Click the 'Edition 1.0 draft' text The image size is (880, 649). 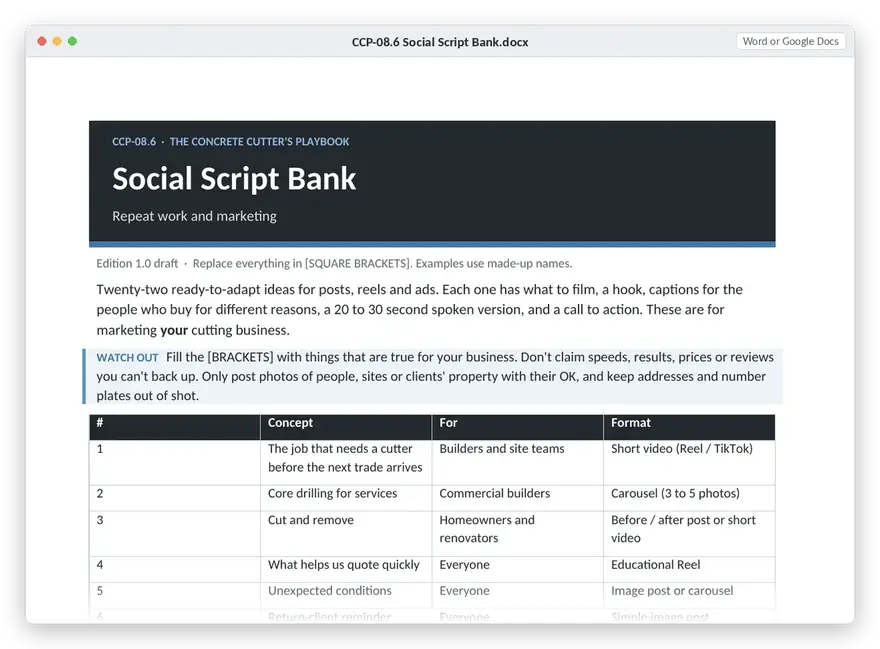[x=137, y=263]
